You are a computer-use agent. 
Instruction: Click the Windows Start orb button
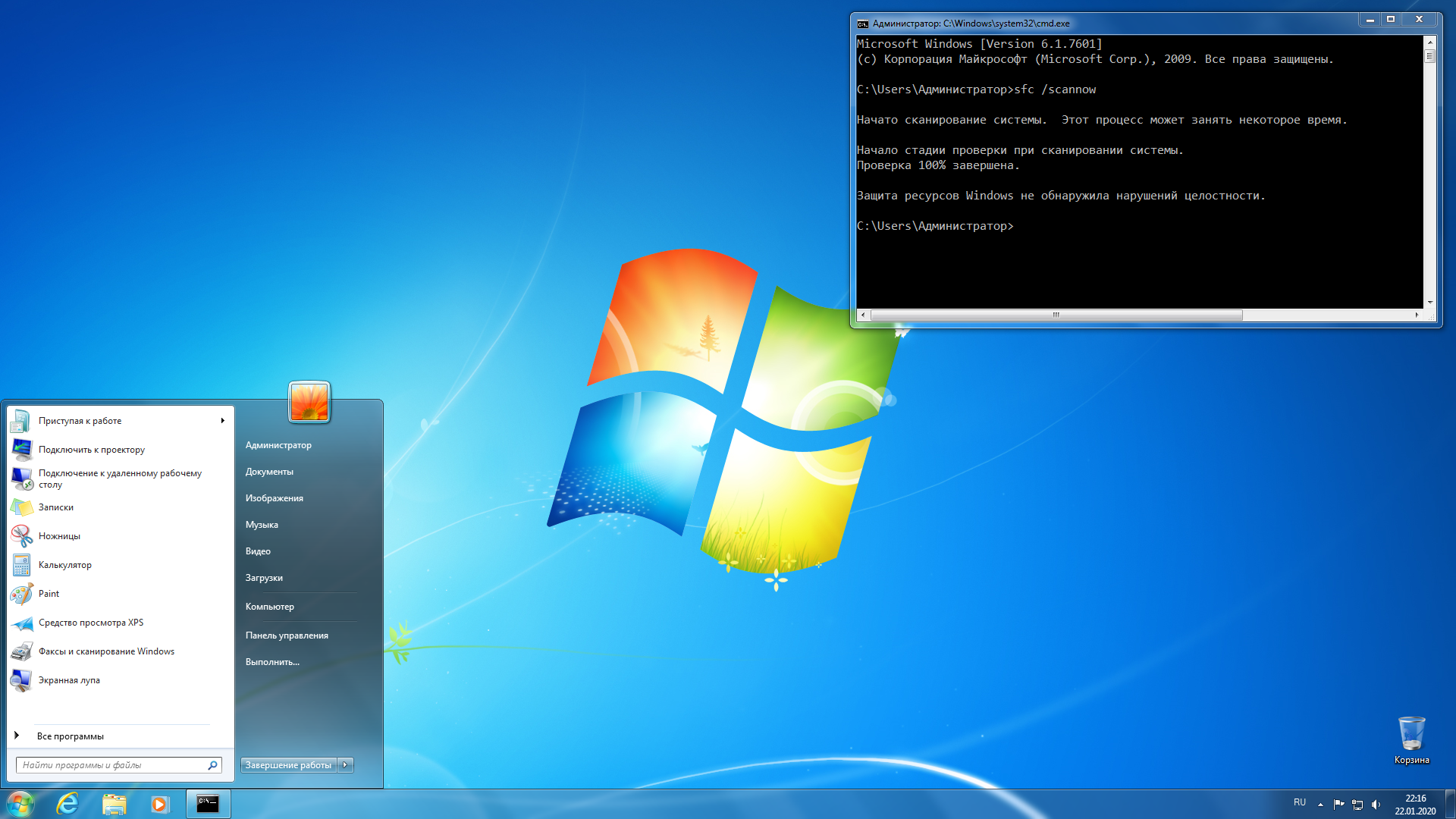20,804
